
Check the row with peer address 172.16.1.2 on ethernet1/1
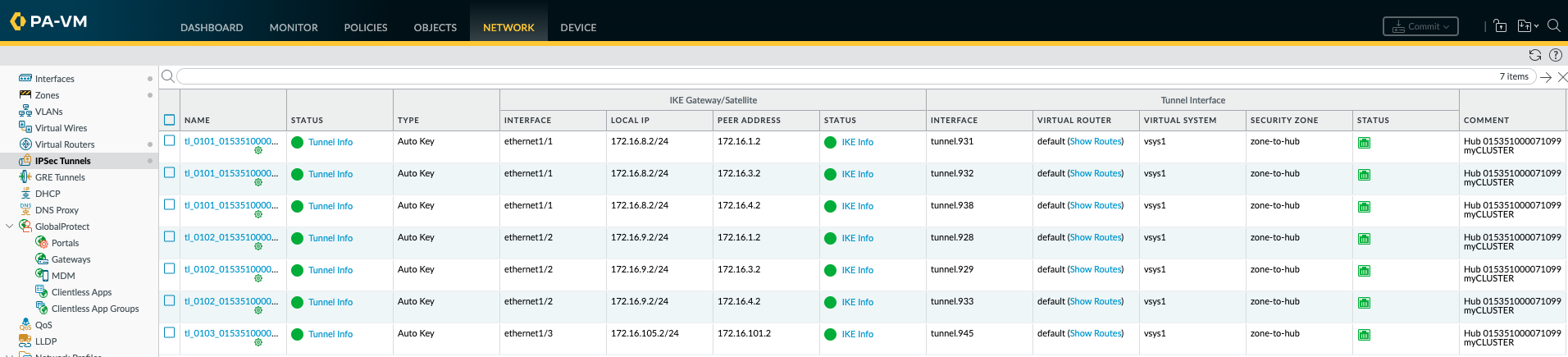pos(170,141)
